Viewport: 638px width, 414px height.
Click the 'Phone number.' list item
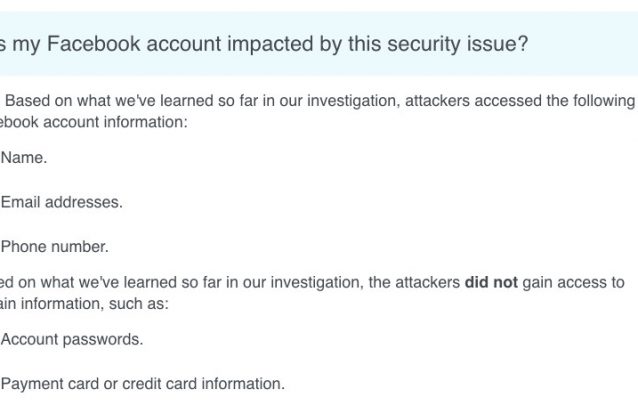click(54, 246)
